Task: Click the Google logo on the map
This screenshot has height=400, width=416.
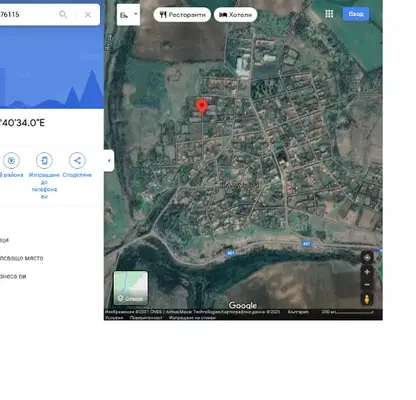Action: coord(243,305)
